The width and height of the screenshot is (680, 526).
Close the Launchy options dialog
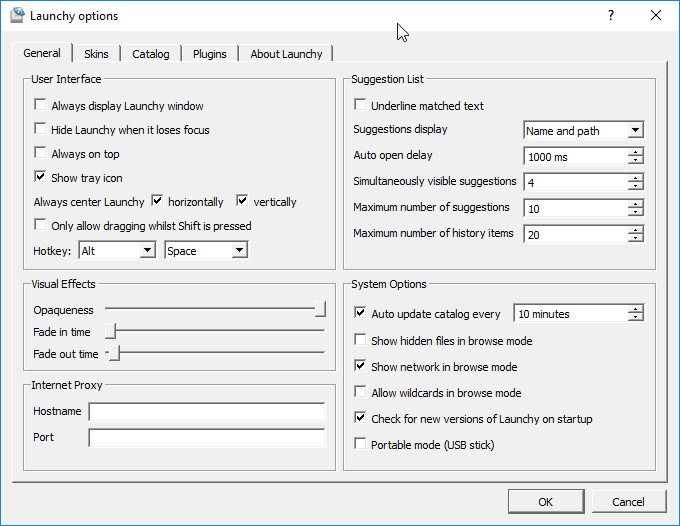pyautogui.click(x=656, y=16)
